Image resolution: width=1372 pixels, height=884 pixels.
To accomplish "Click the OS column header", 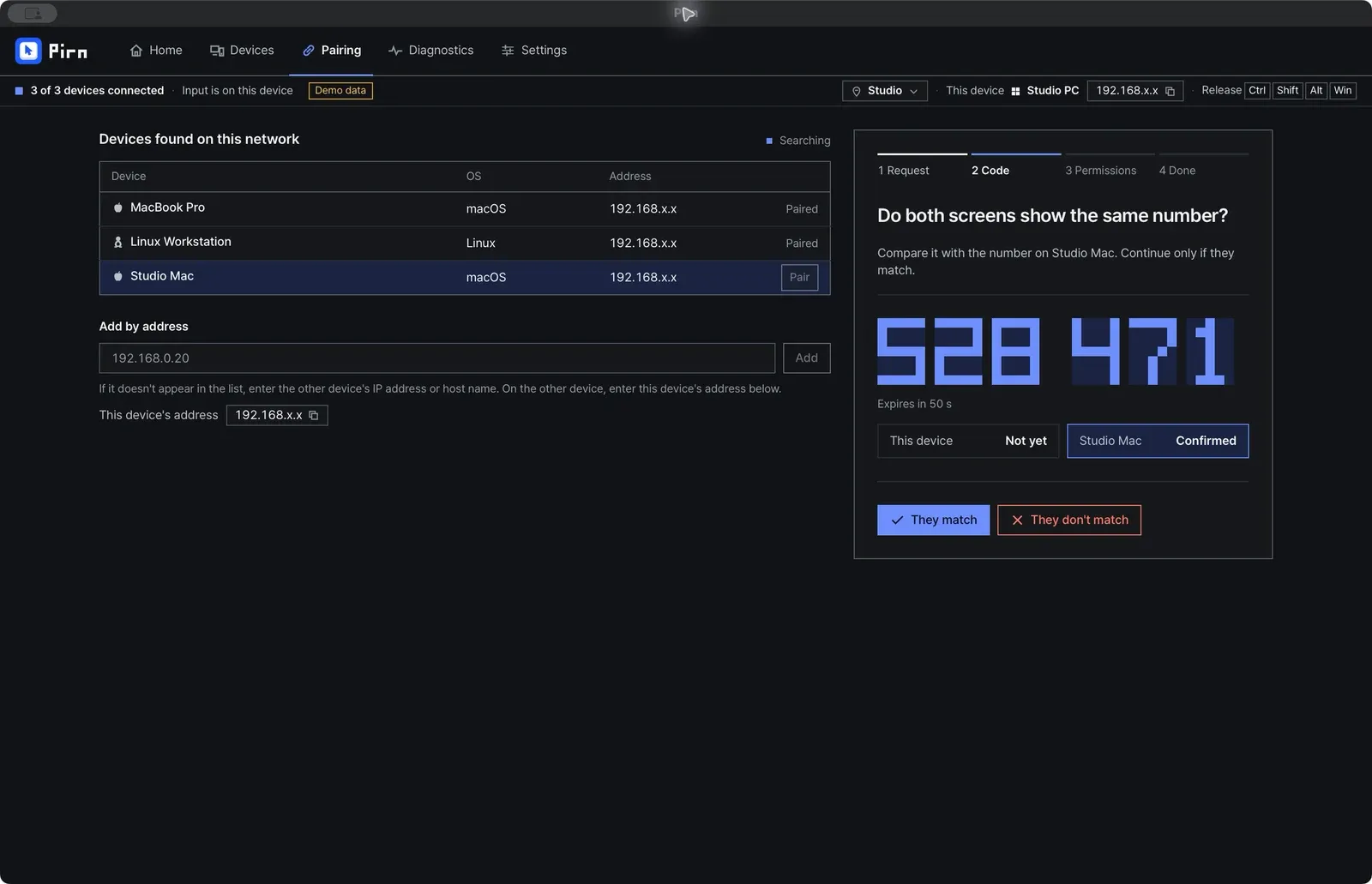I will (473, 177).
